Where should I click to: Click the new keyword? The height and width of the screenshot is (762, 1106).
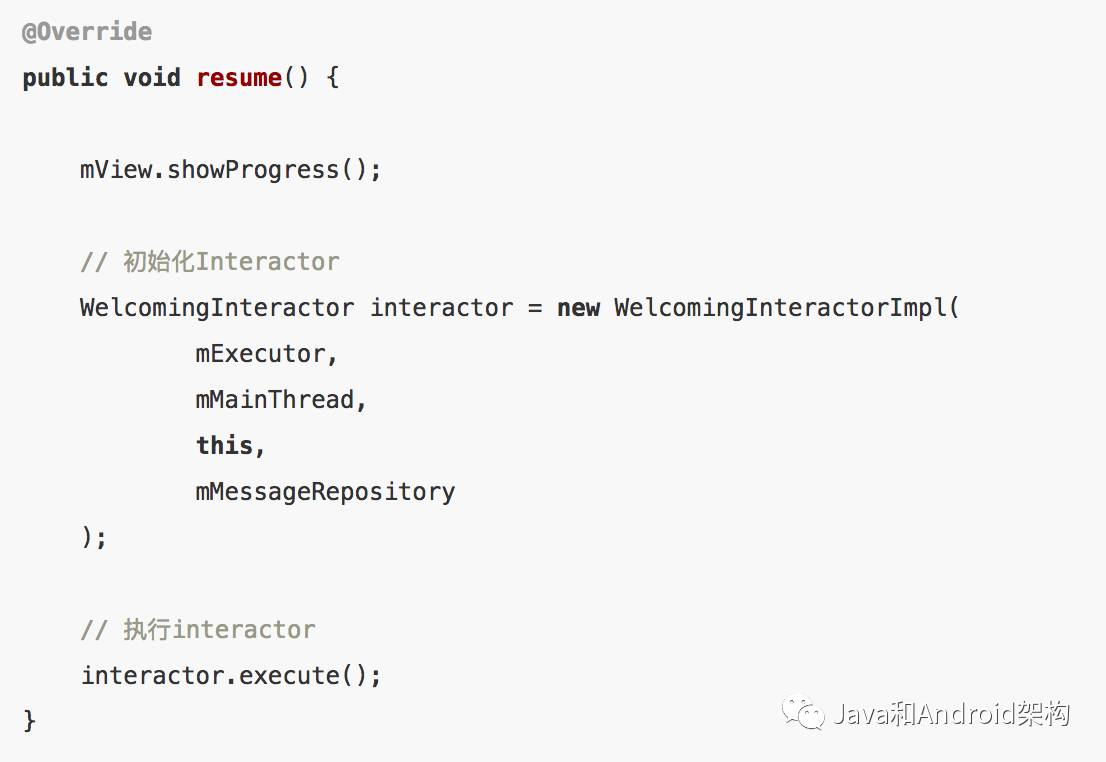(578, 308)
